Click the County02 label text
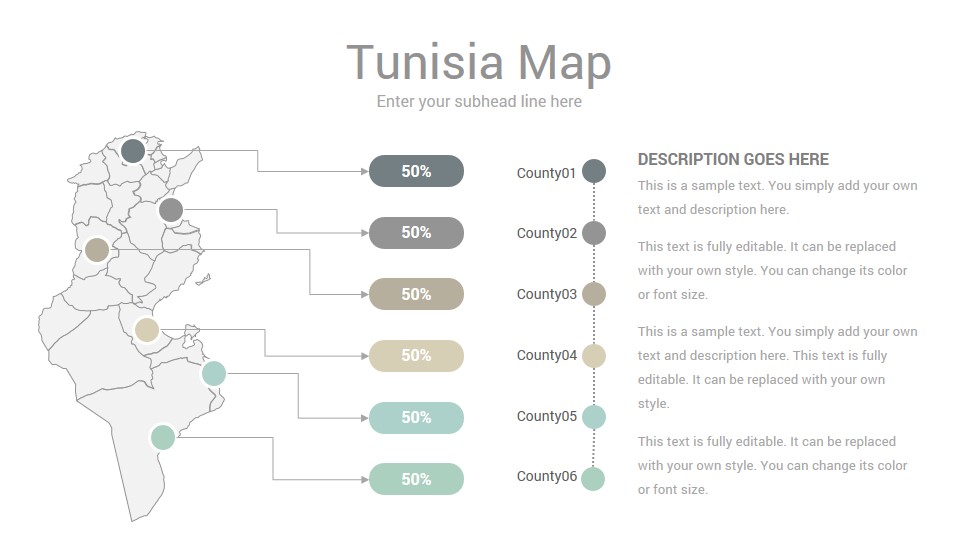The image size is (960, 540). pyautogui.click(x=547, y=233)
